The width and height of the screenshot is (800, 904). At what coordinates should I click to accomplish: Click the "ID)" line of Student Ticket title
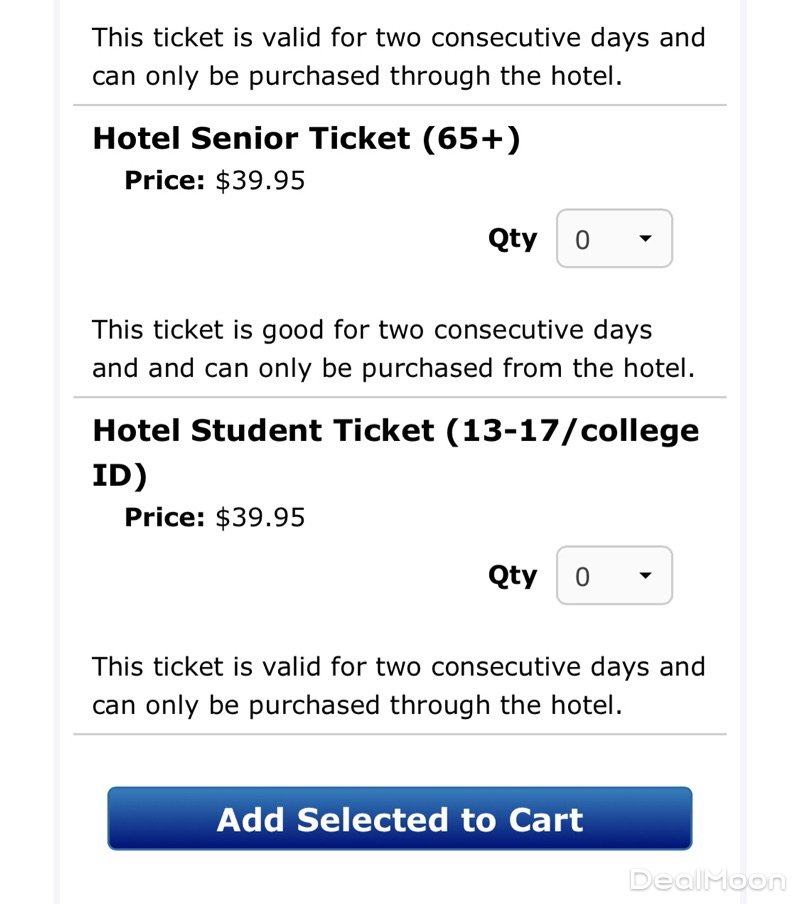pos(119,476)
